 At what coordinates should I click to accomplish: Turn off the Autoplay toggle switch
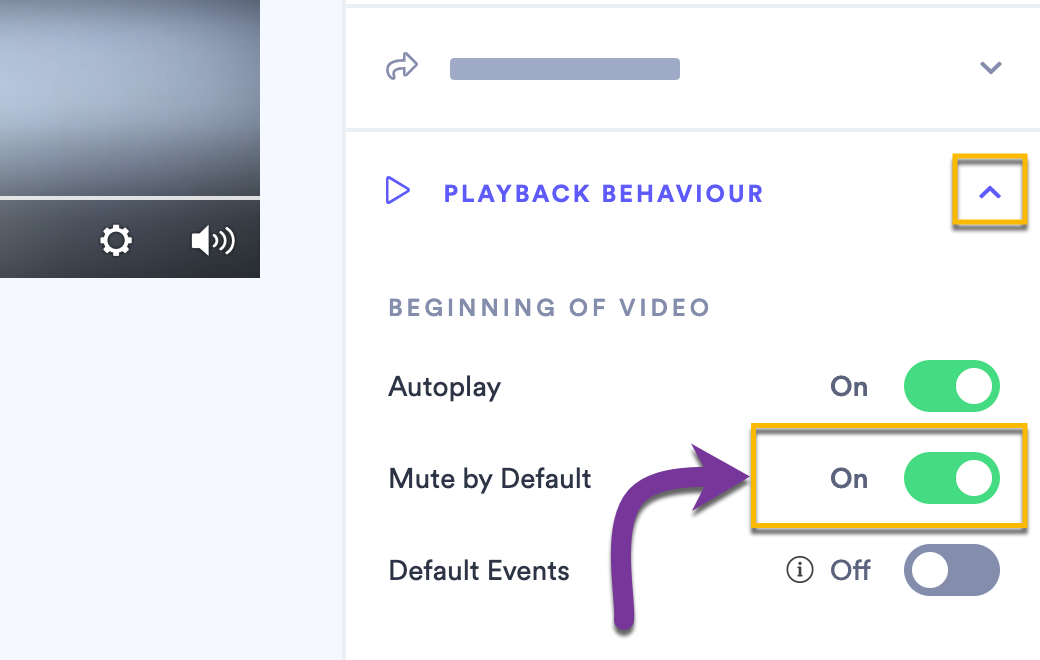[951, 386]
